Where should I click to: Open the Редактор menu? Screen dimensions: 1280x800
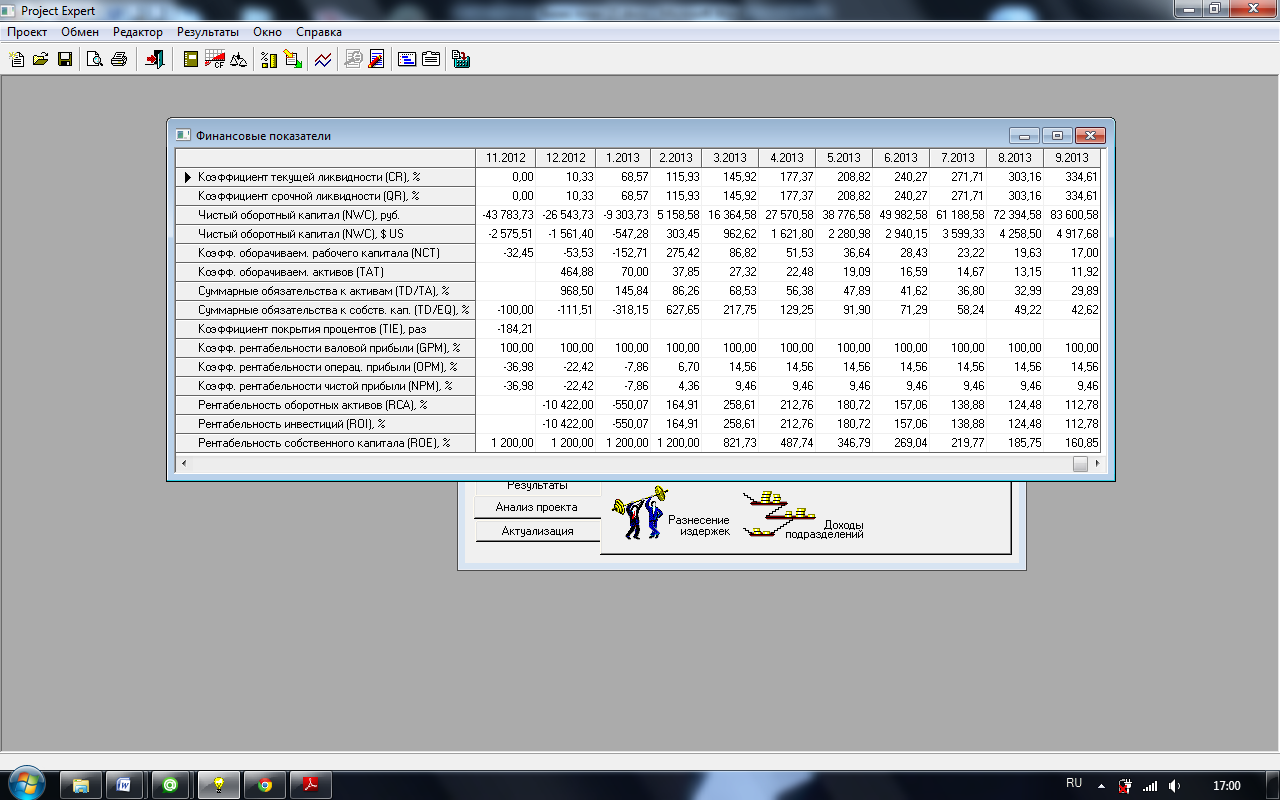point(138,32)
